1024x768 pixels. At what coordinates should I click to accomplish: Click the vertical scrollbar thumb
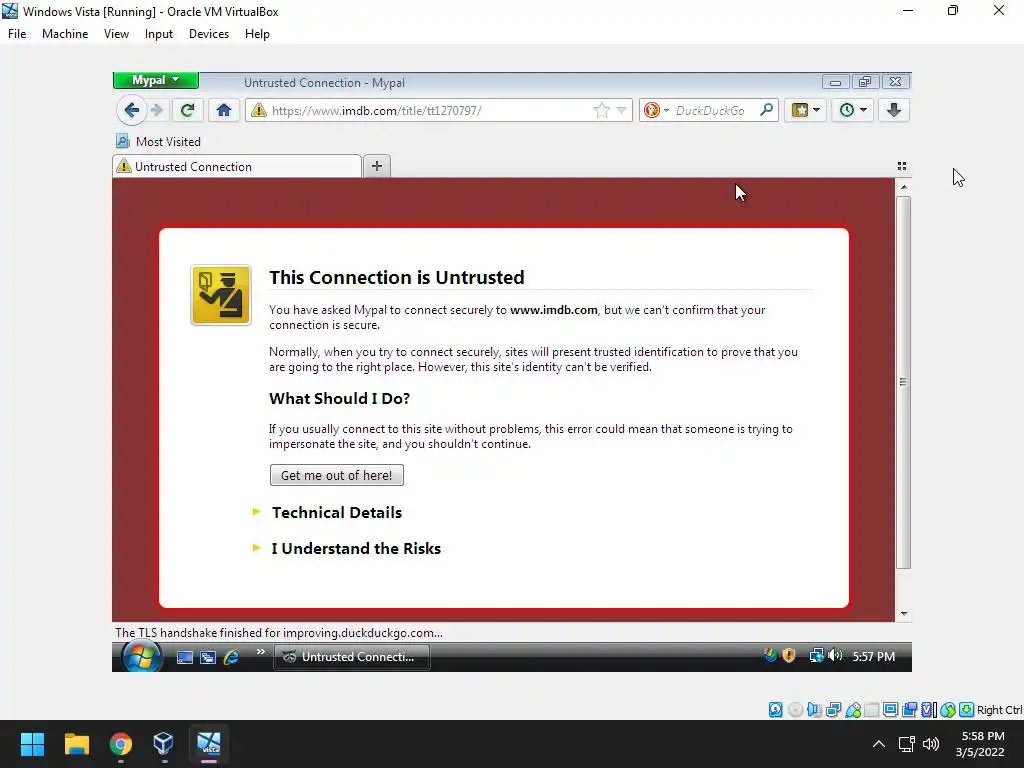pyautogui.click(x=904, y=382)
